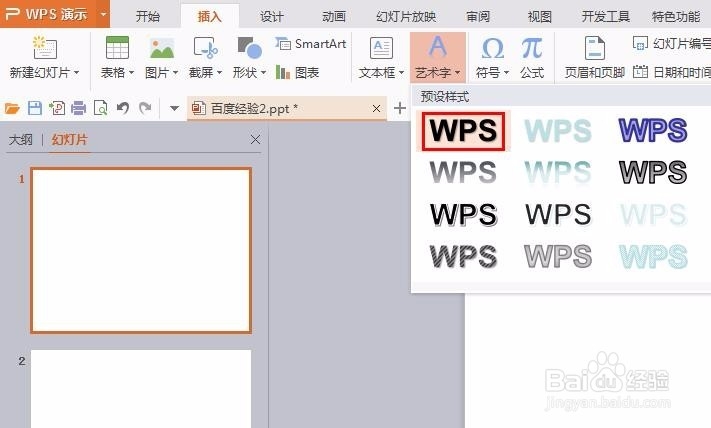Select the faint pale teal WordArt preset in third row
This screenshot has height=428, width=711.
[653, 214]
